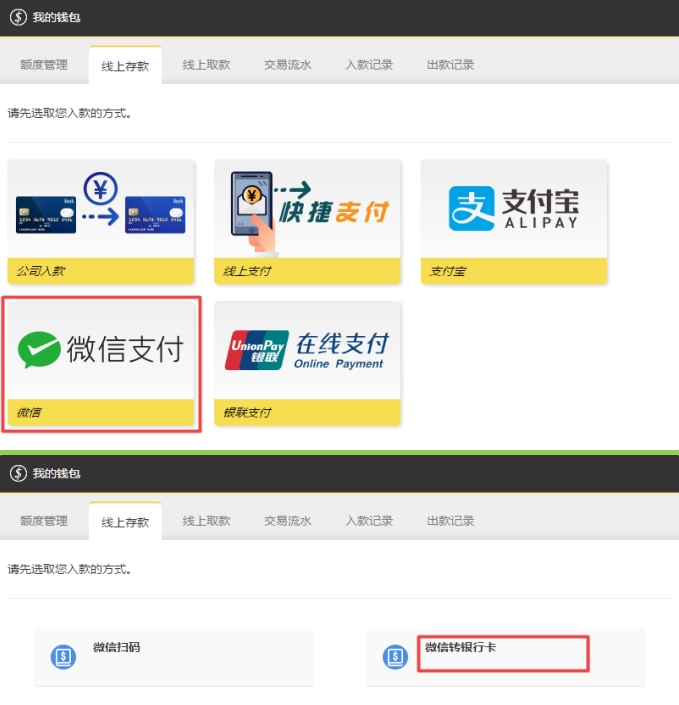This screenshot has width=679, height=705.
Task: Select the UnionPay 银联 online payment logo
Action: pyautogui.click(x=307, y=350)
